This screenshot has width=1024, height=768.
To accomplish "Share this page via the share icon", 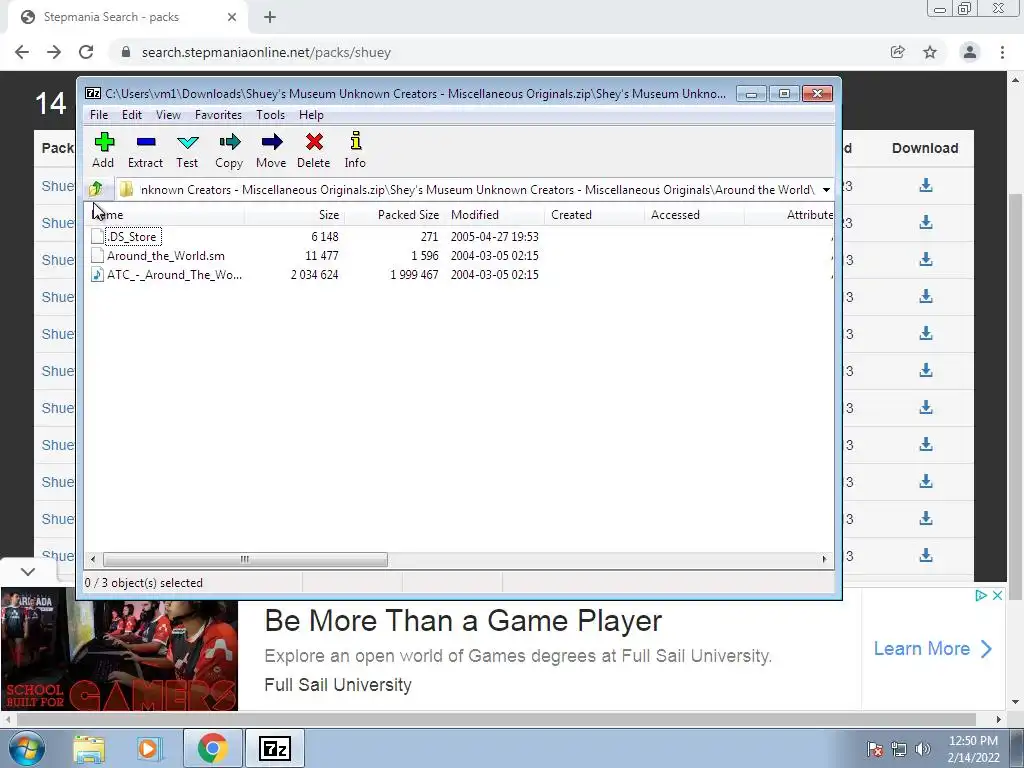I will point(898,52).
